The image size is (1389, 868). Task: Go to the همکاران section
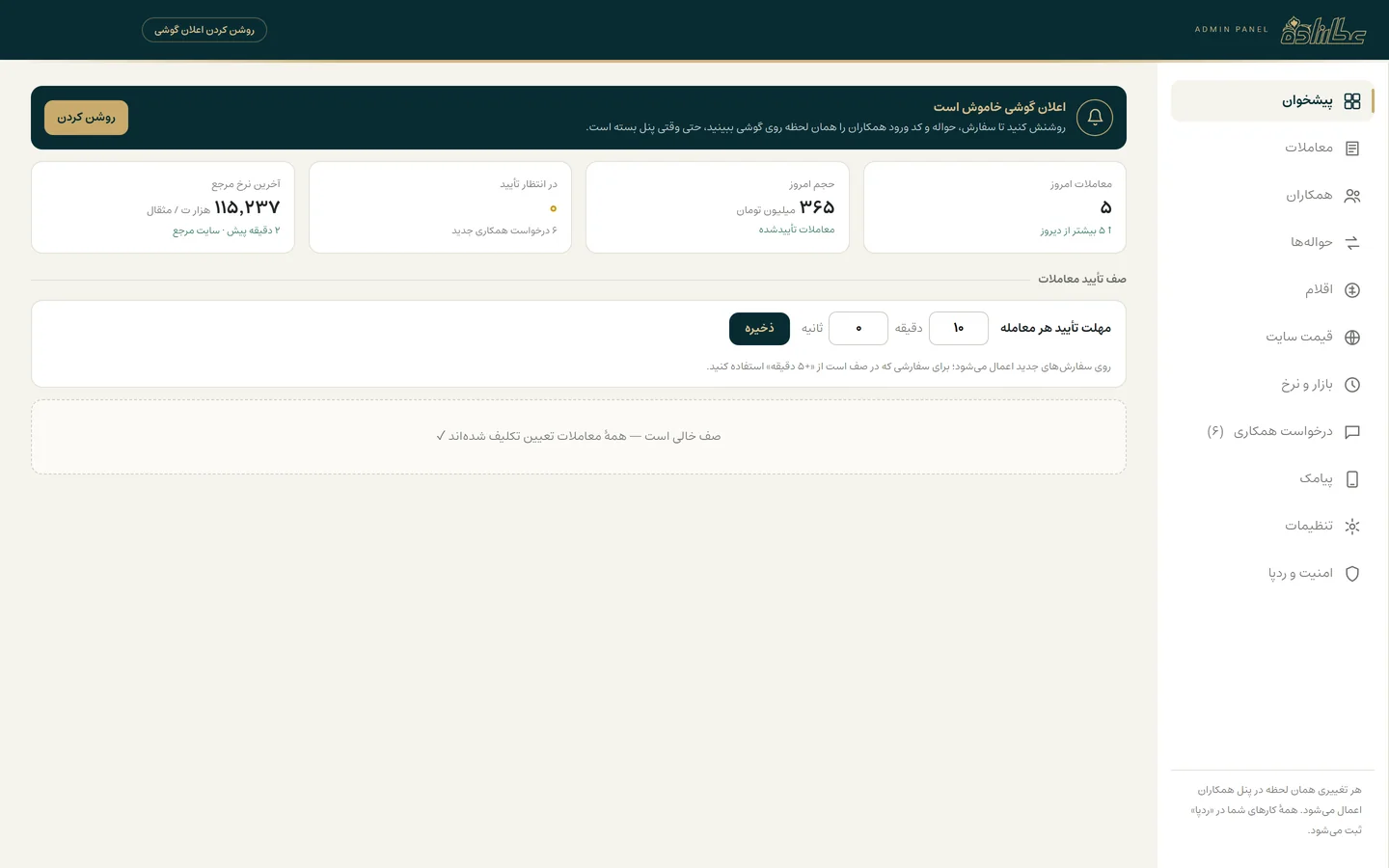pos(1272,196)
